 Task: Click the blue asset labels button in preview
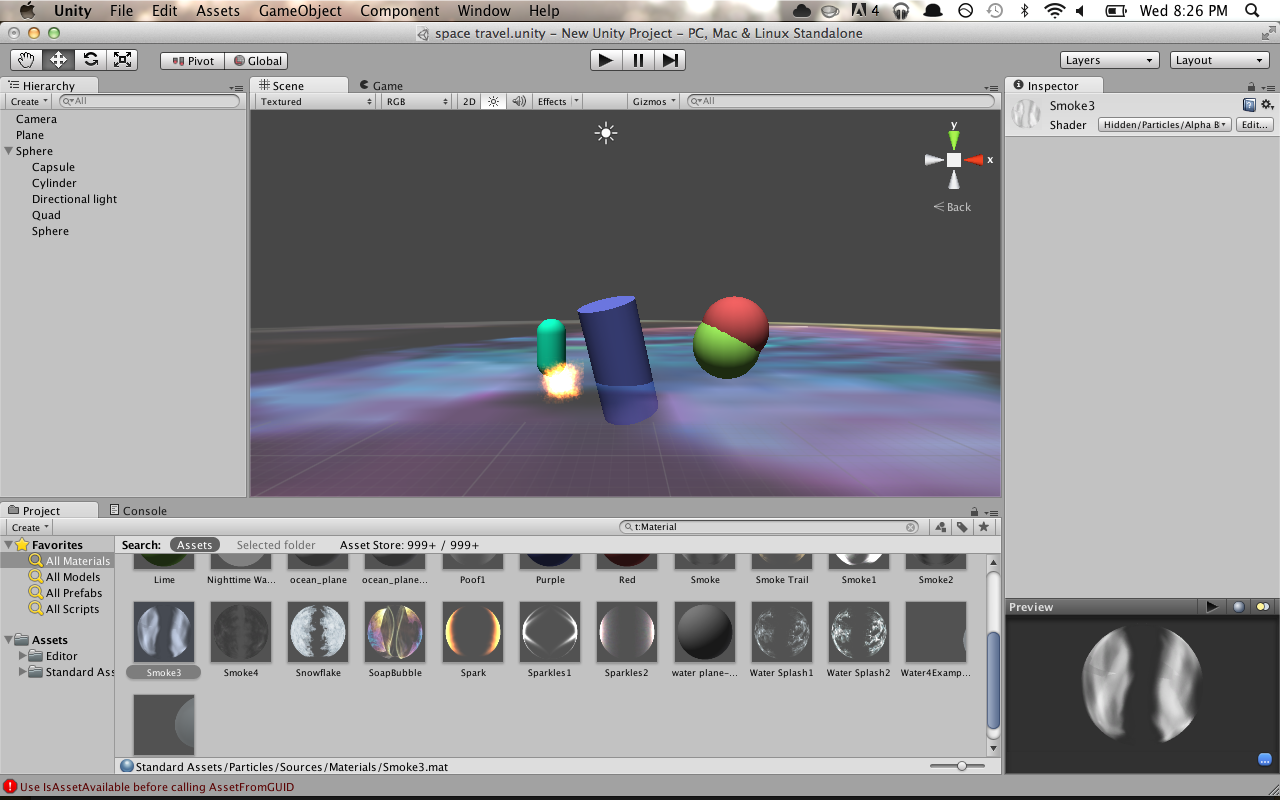[x=1264, y=759]
